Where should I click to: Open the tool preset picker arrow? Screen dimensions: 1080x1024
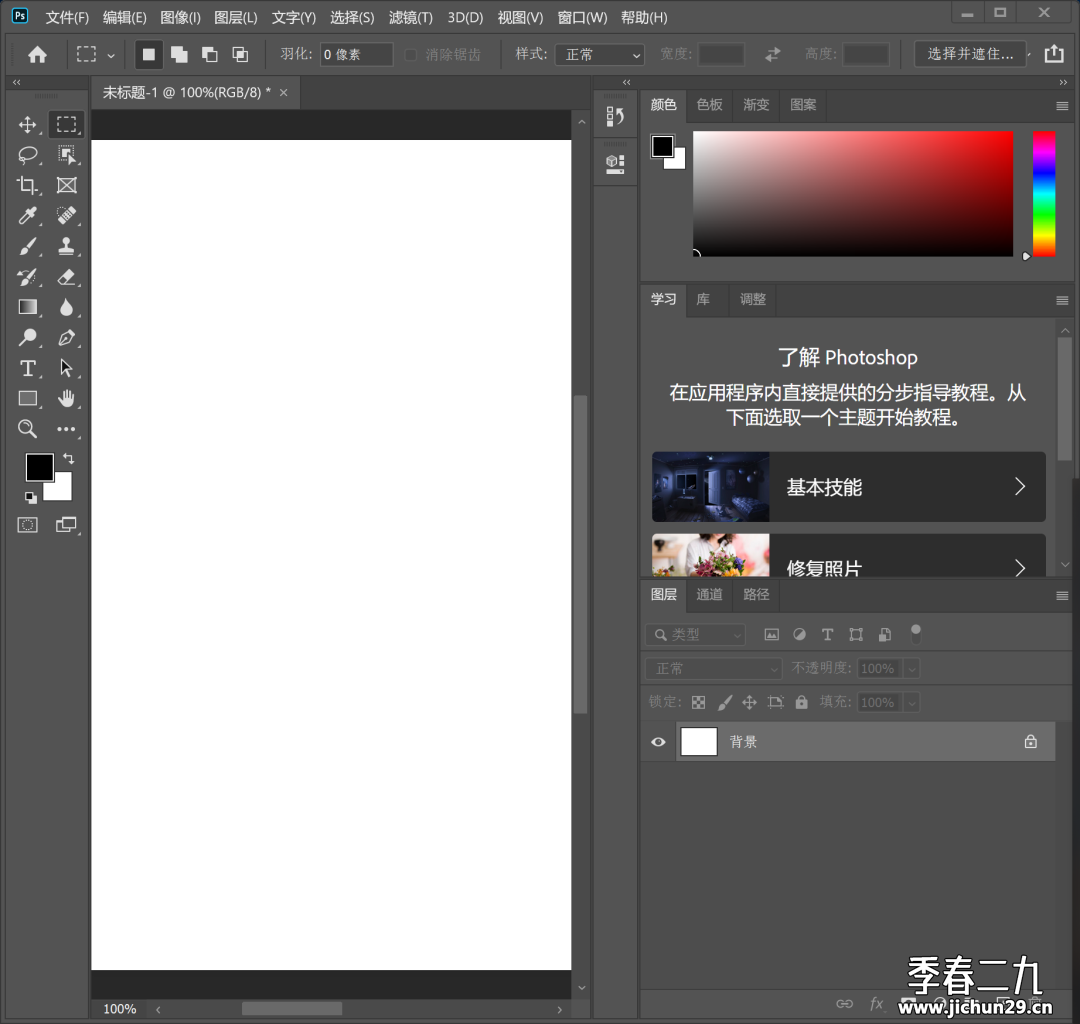point(111,56)
